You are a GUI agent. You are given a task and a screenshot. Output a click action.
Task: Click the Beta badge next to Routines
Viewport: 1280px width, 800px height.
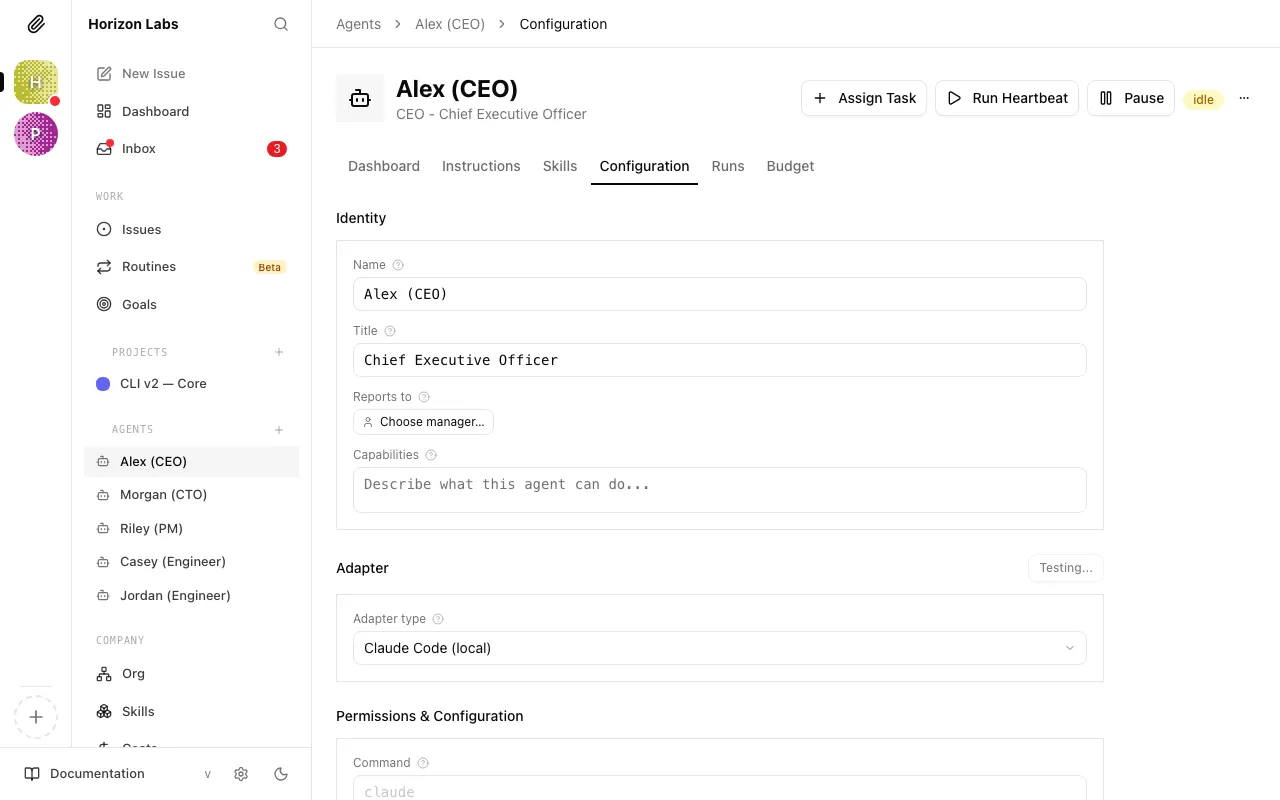pos(270,267)
